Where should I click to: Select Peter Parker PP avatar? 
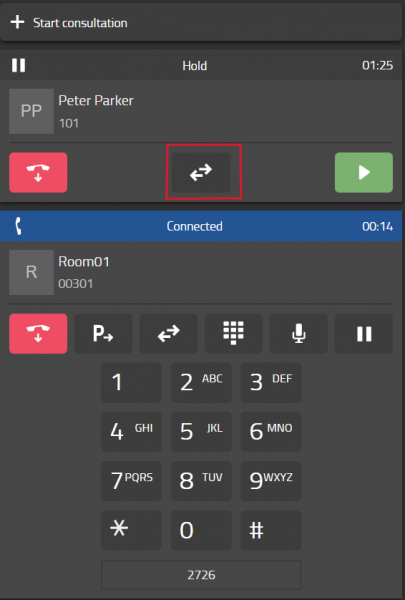(x=31, y=111)
